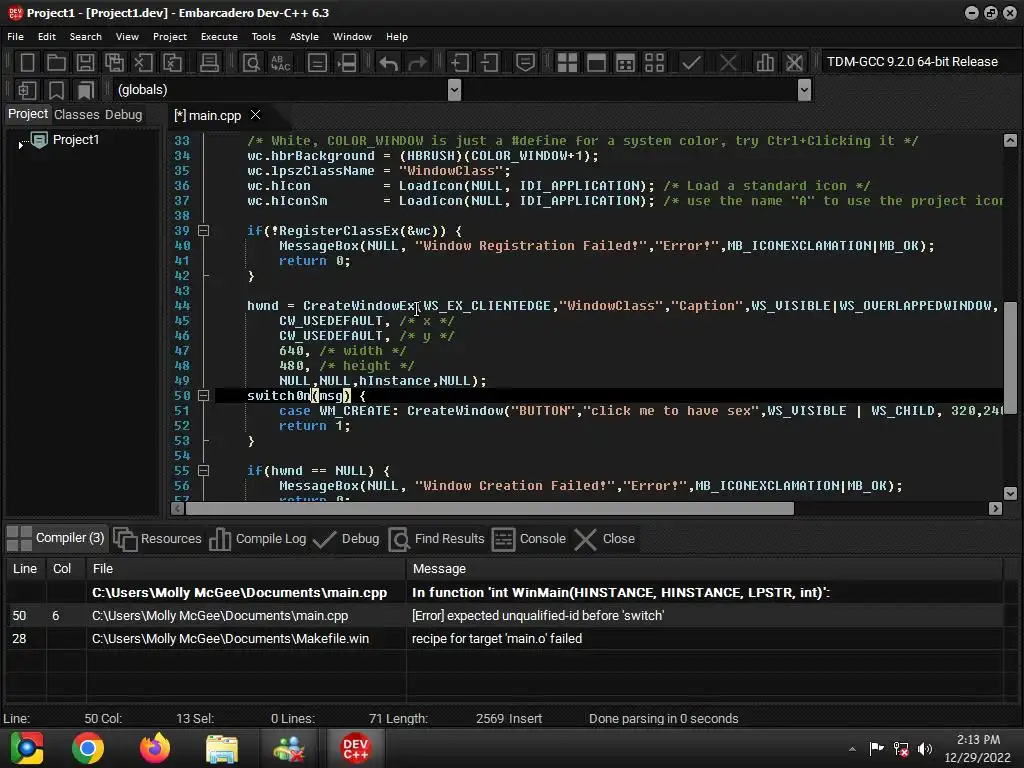
Task: Click the Undo arrow icon
Action: pyautogui.click(x=389, y=63)
